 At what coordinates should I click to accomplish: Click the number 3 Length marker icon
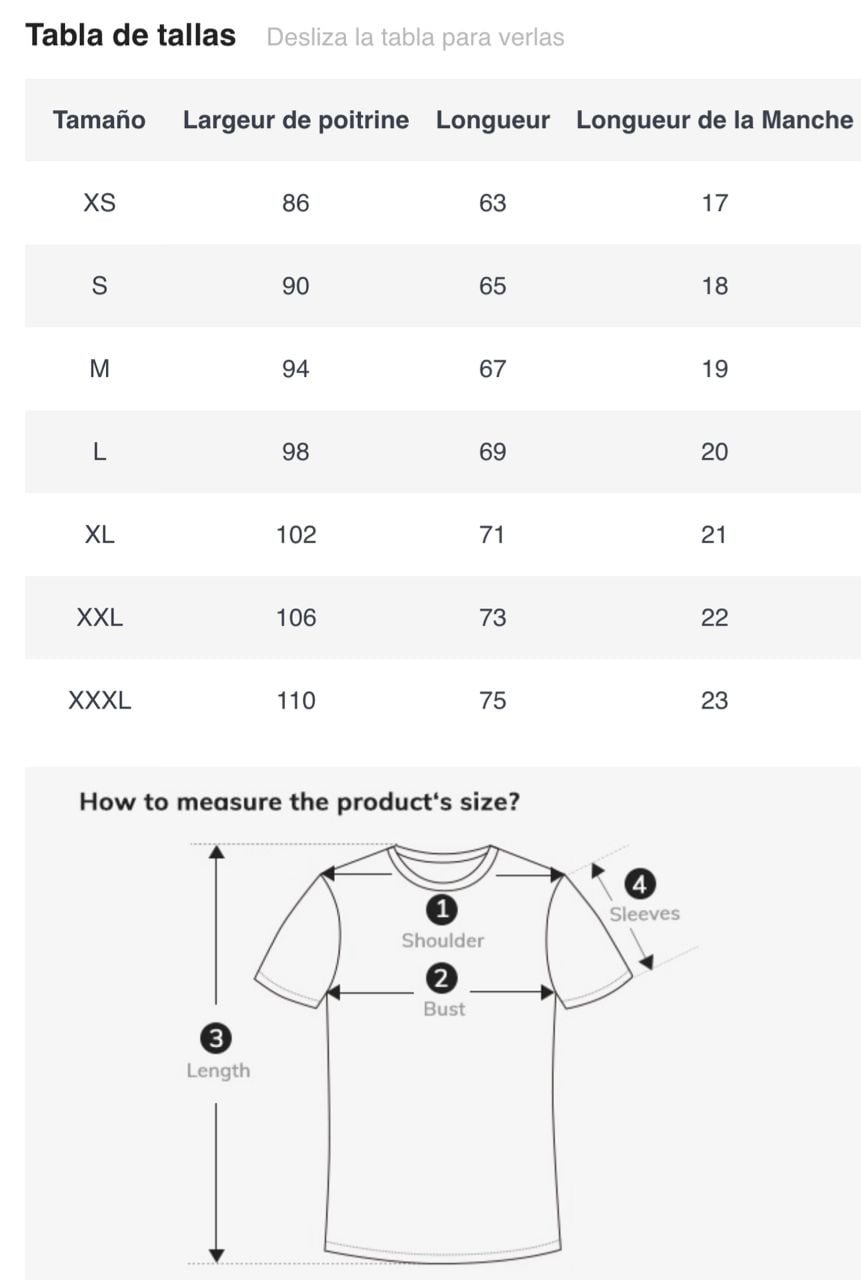(217, 1039)
